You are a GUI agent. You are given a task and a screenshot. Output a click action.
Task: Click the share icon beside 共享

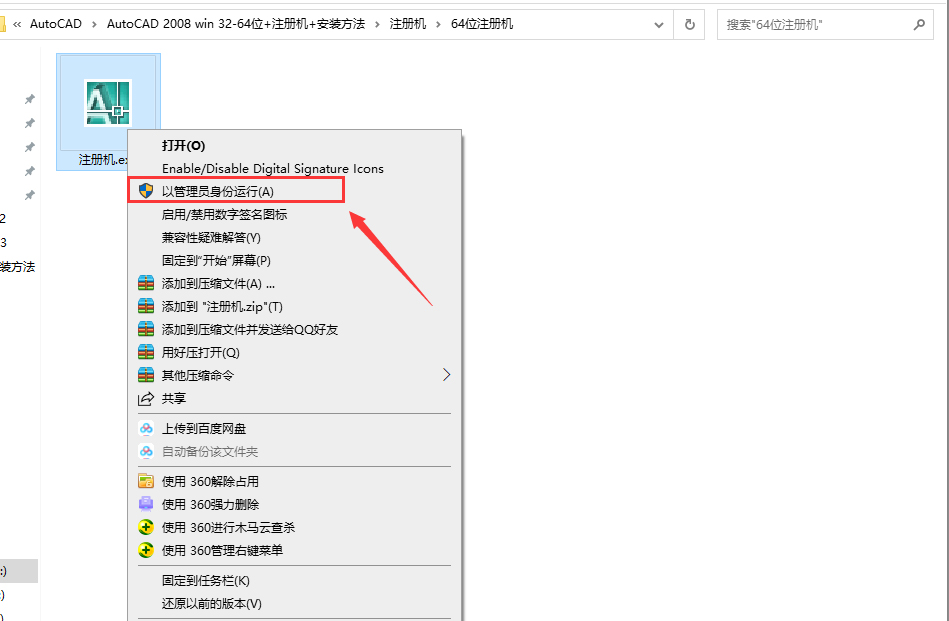(146, 399)
